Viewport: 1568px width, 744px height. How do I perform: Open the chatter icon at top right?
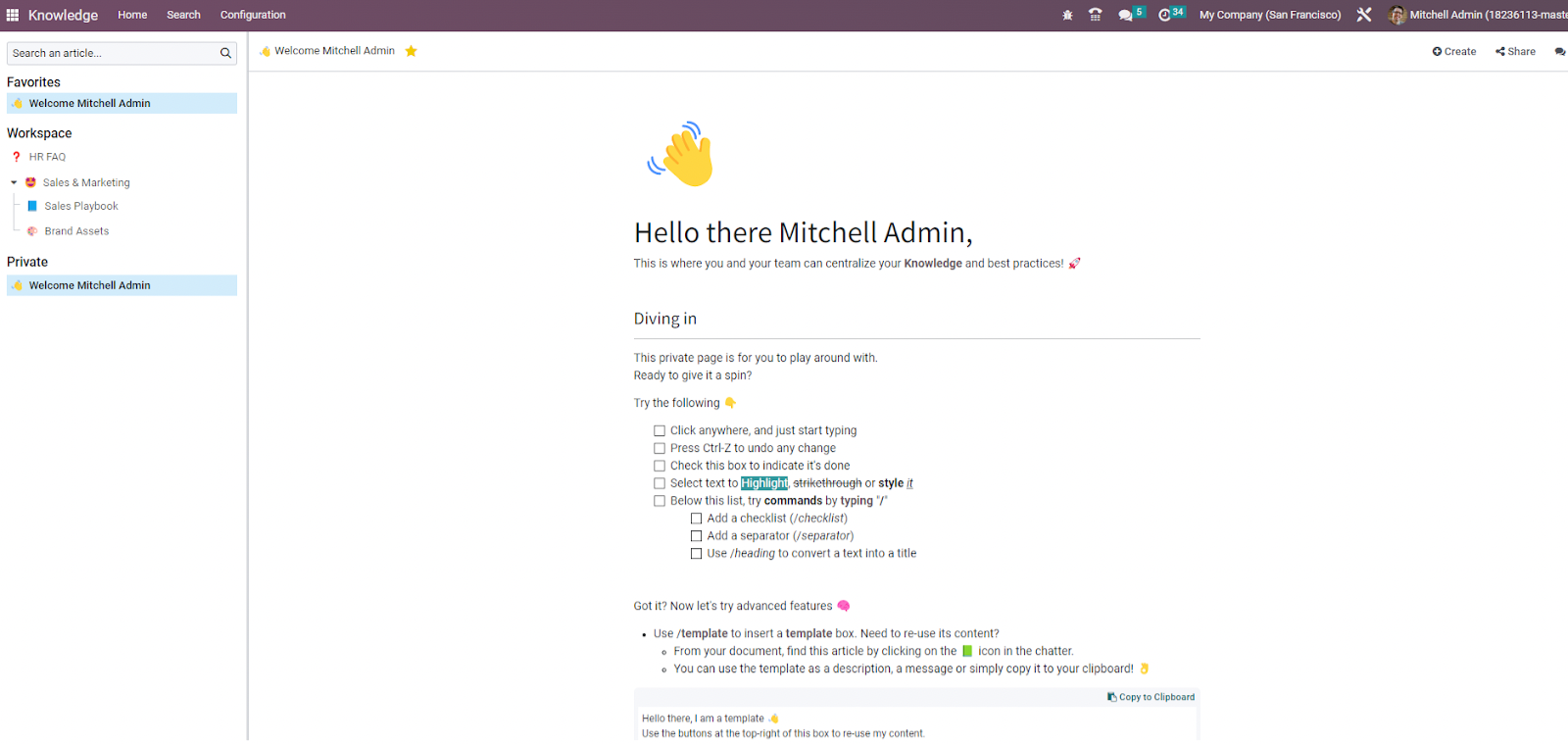1559,52
